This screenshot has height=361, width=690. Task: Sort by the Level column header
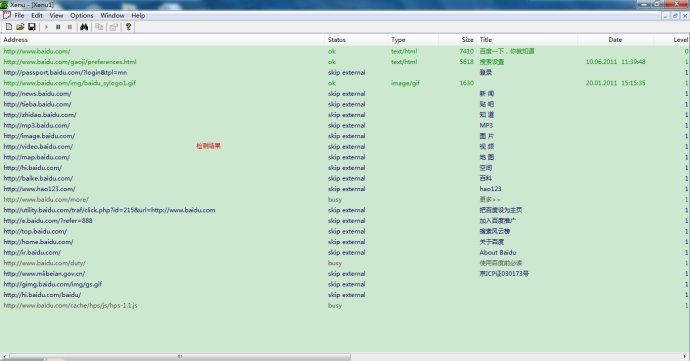(672, 40)
